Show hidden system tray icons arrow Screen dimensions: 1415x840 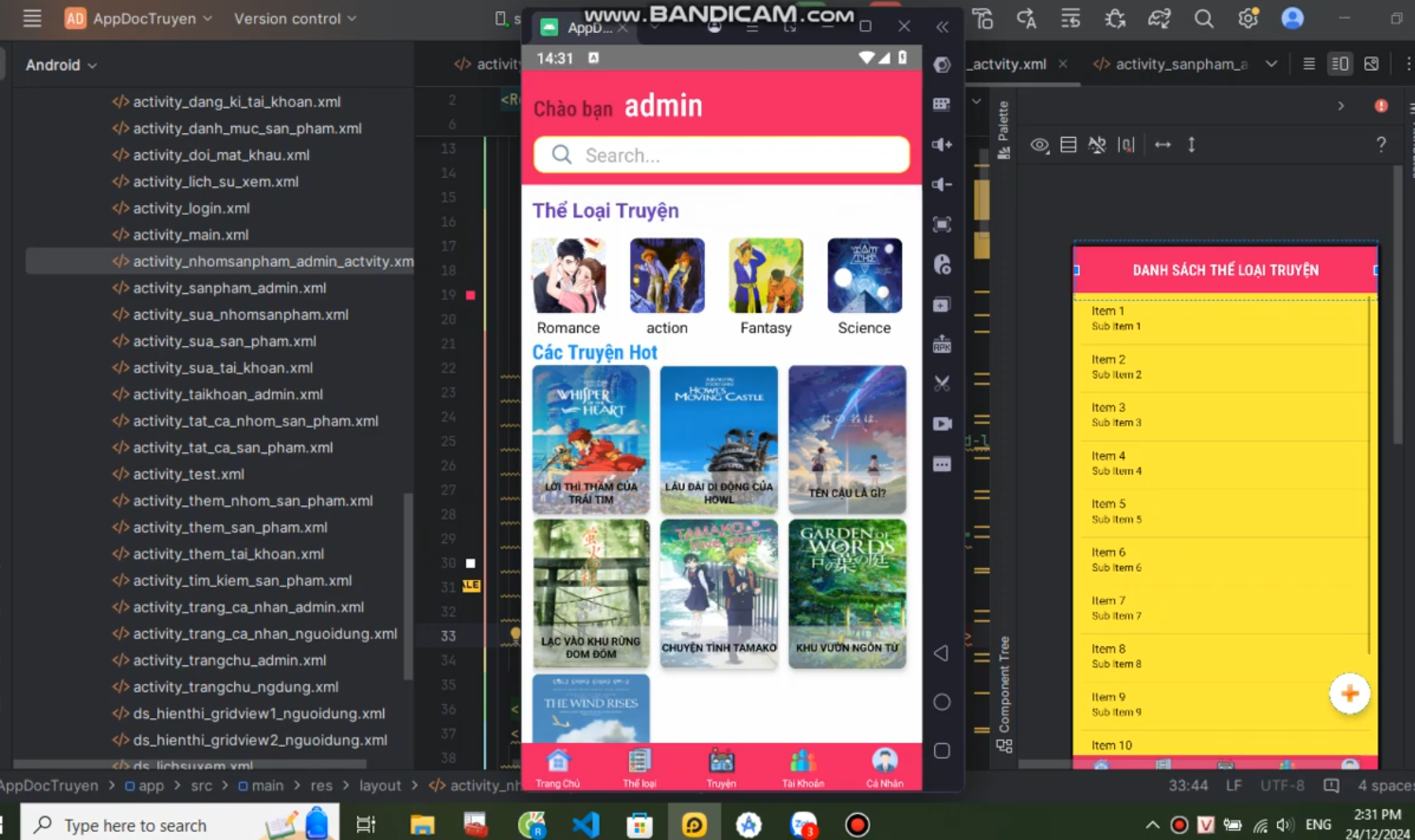(x=1152, y=825)
